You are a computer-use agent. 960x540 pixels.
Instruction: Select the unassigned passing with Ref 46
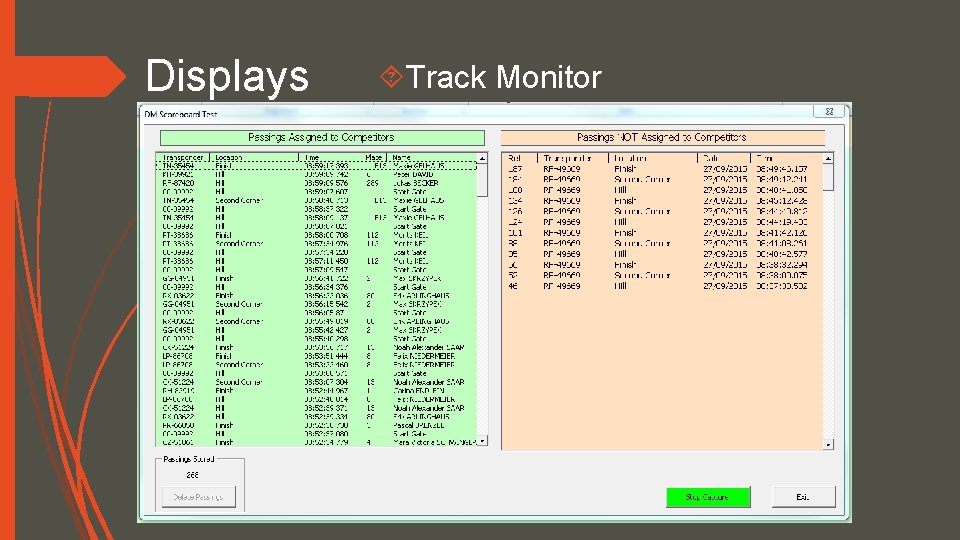coord(662,286)
